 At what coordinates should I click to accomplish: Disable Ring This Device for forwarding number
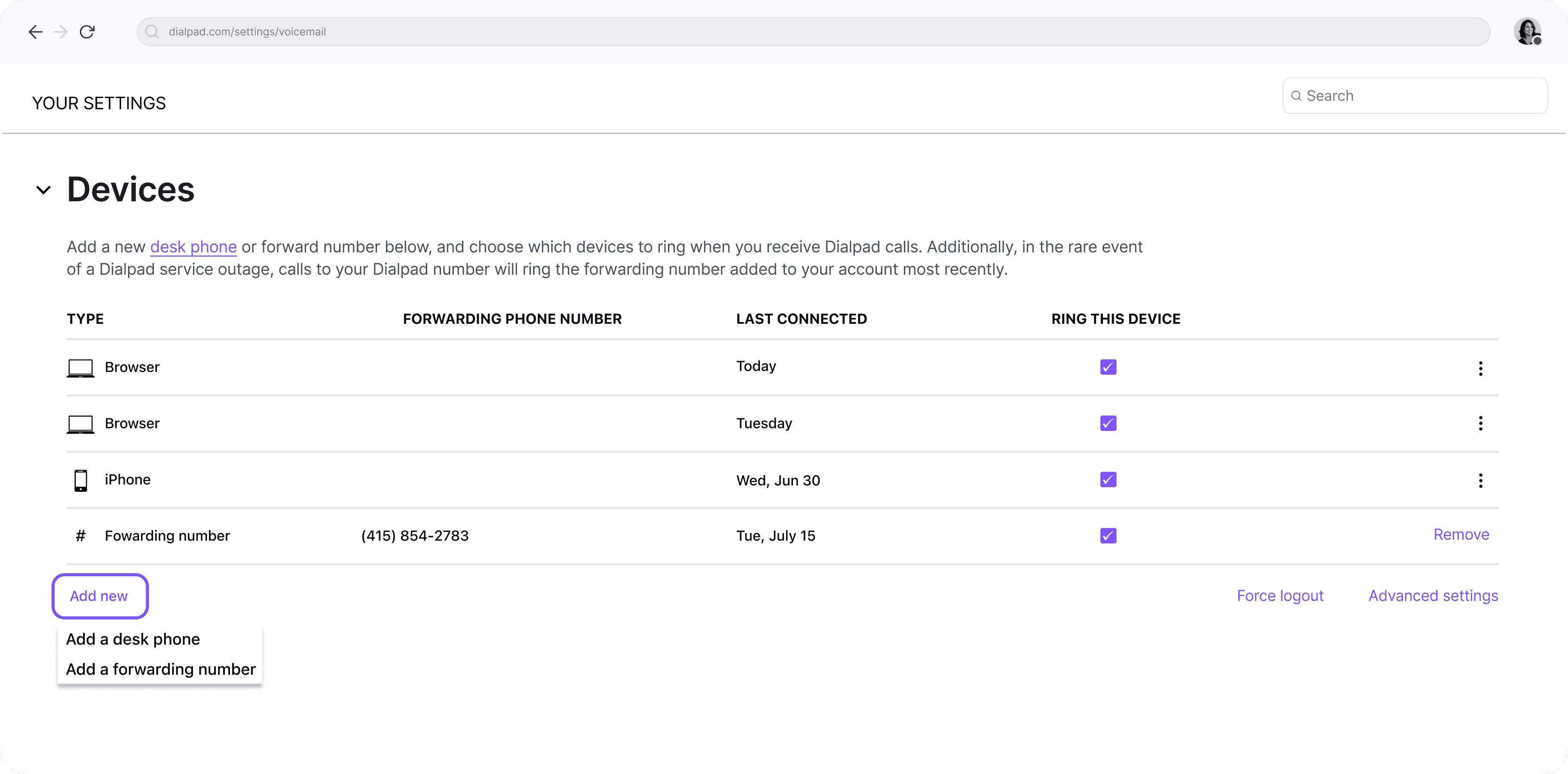[x=1108, y=535]
